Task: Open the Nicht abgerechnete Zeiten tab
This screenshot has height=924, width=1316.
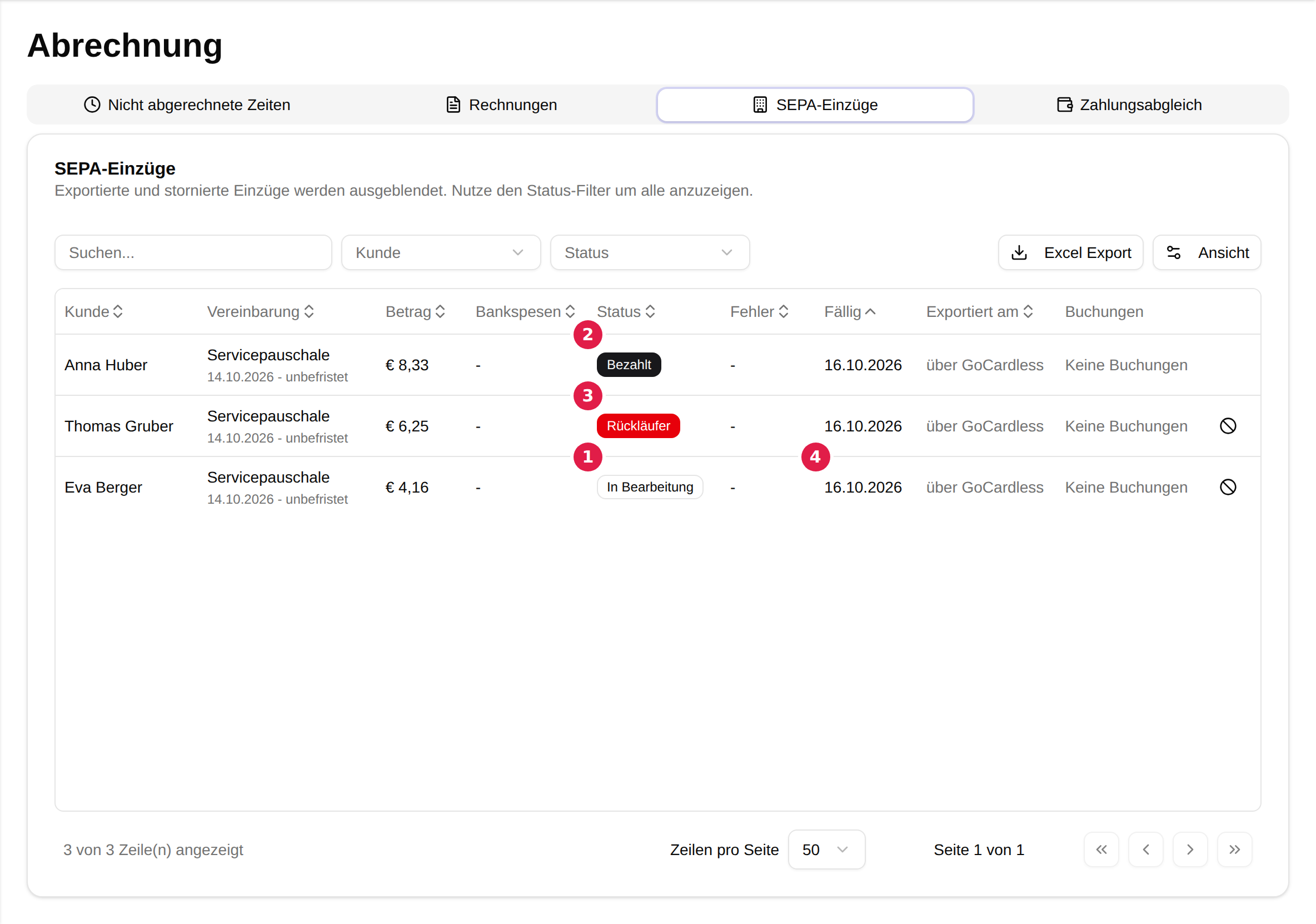Action: (x=187, y=105)
